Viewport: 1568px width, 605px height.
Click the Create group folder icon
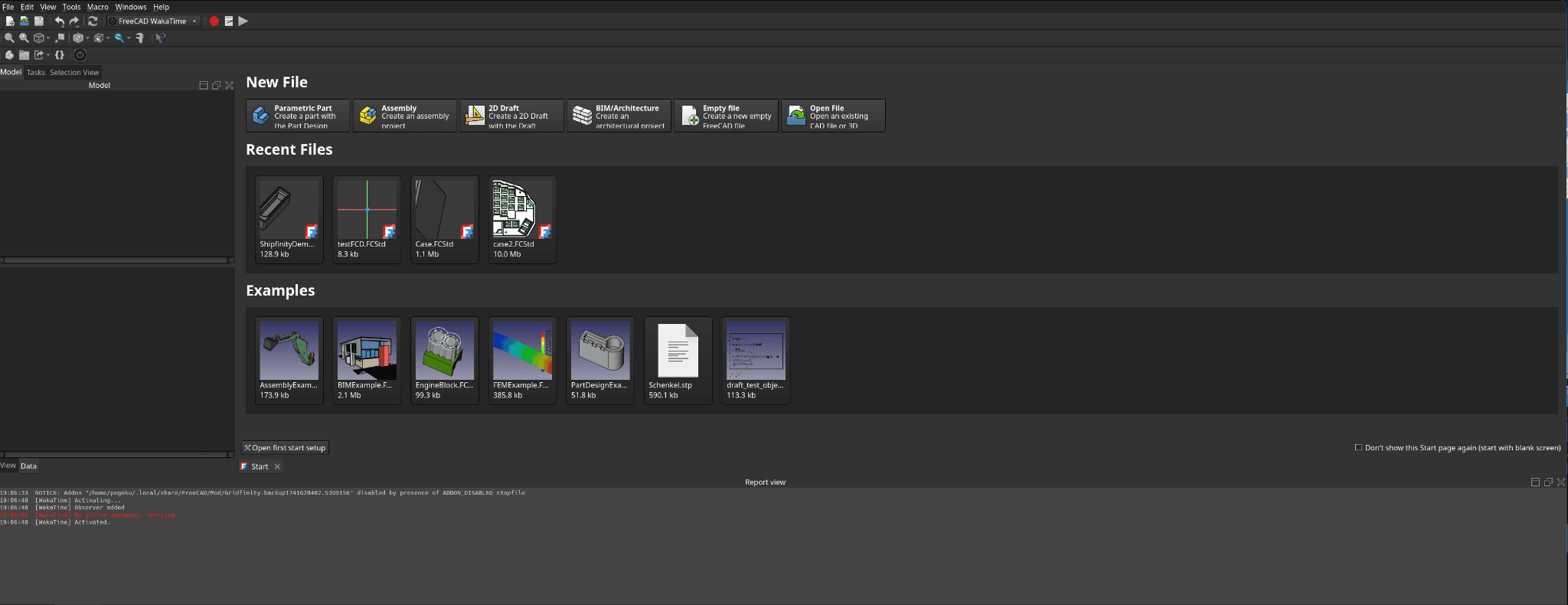[24, 55]
